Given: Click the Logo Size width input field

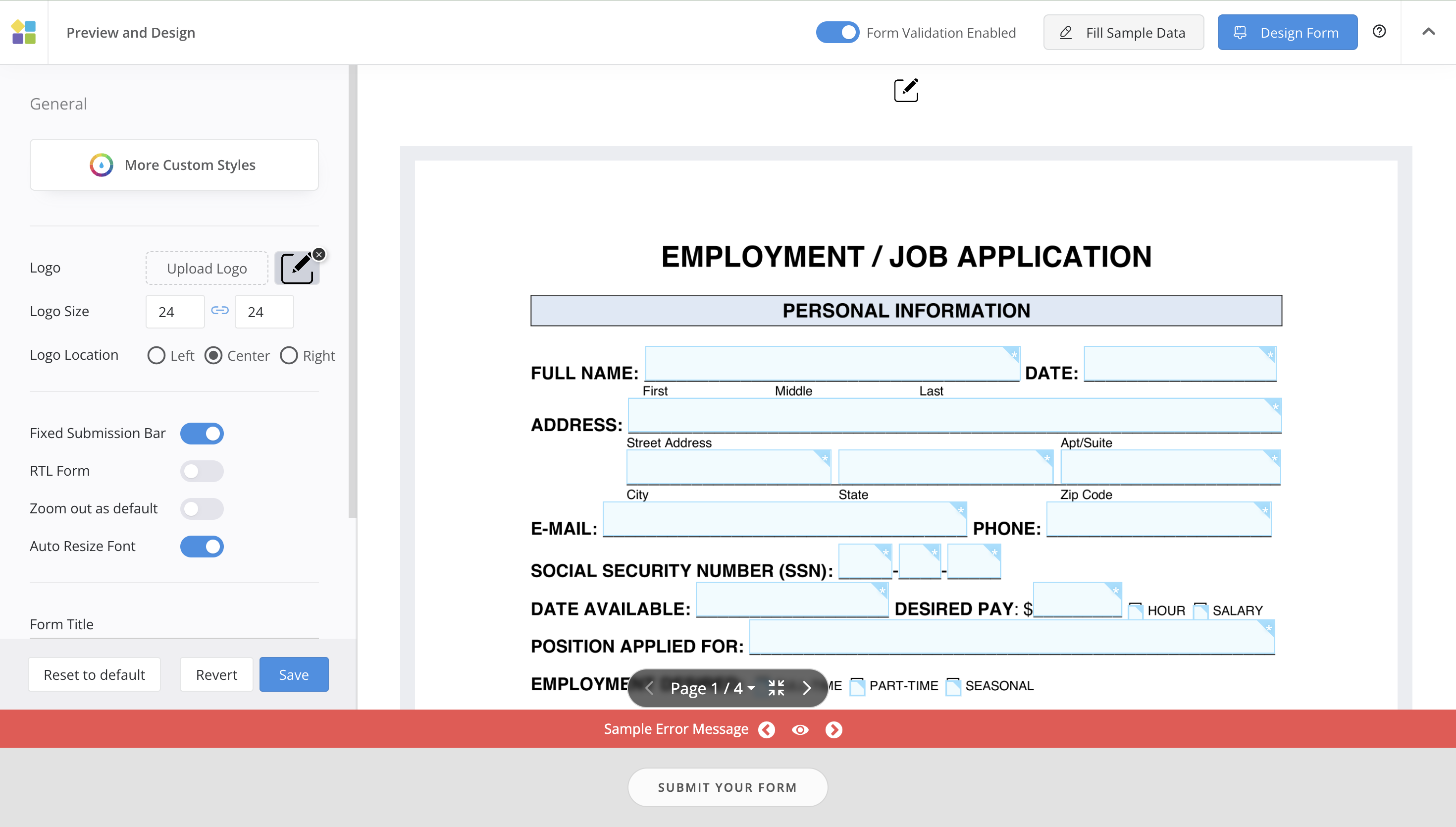Looking at the screenshot, I should [175, 312].
